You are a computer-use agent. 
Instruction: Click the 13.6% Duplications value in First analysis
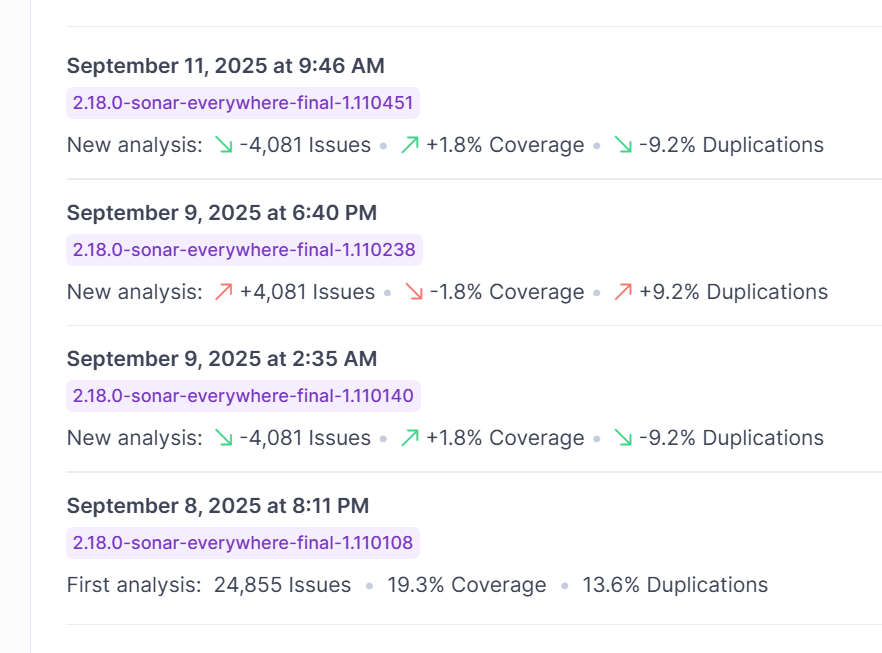click(x=675, y=585)
